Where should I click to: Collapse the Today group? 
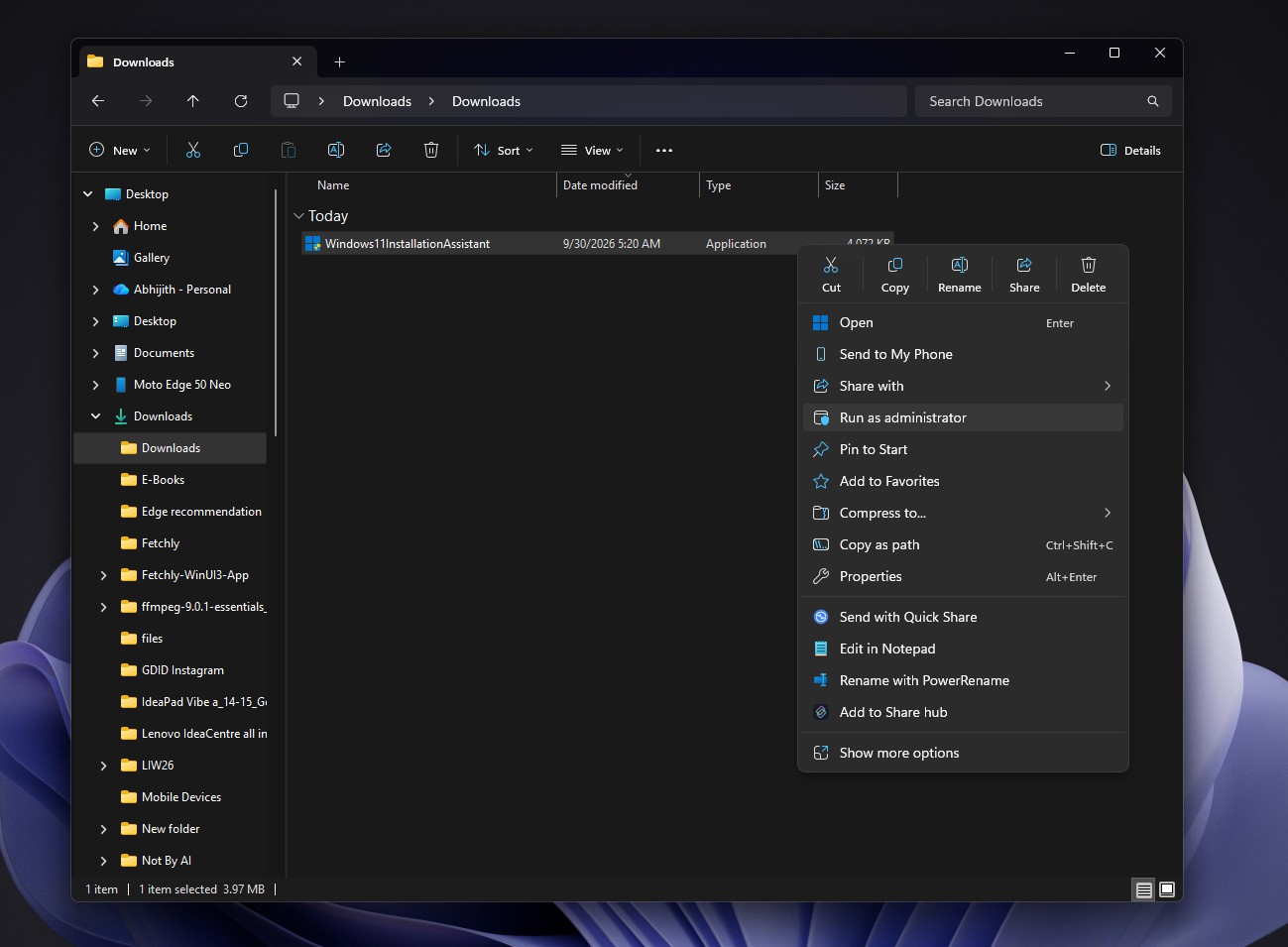tap(298, 216)
